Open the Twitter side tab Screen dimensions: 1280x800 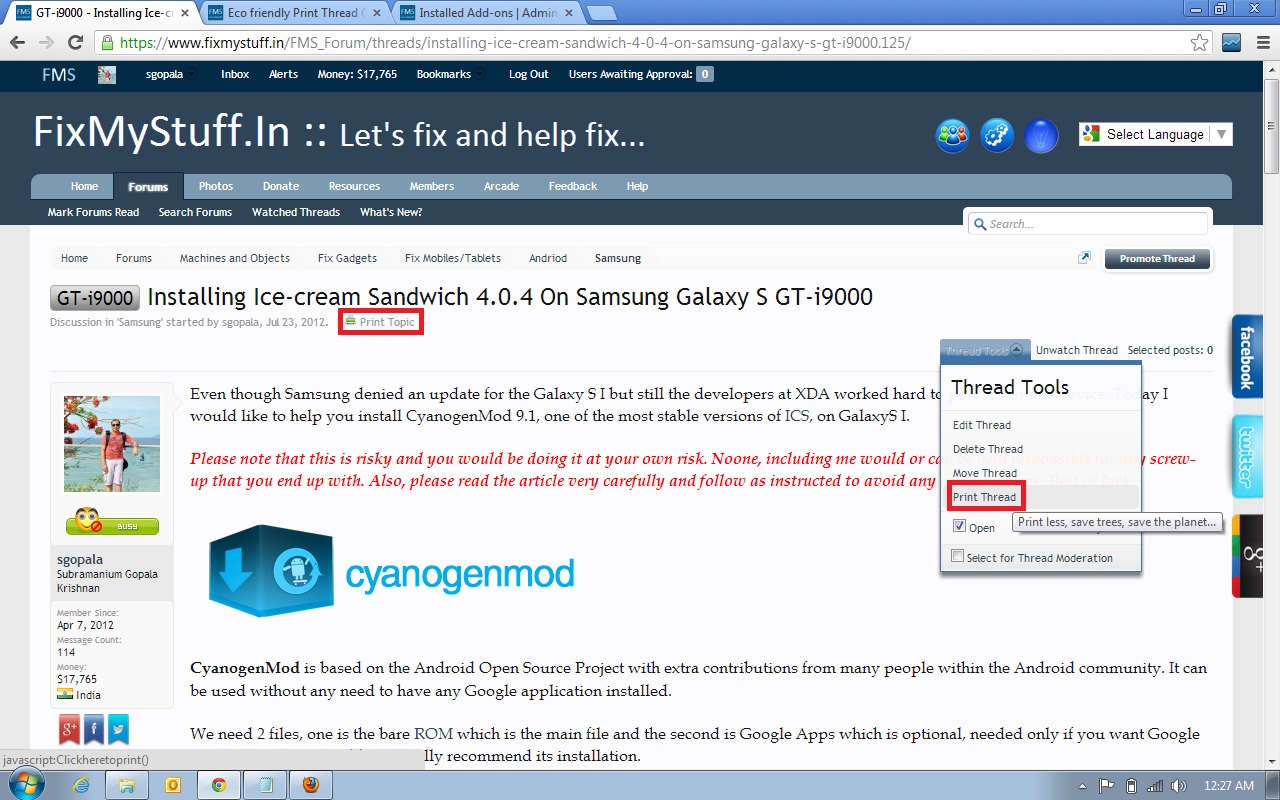1247,457
